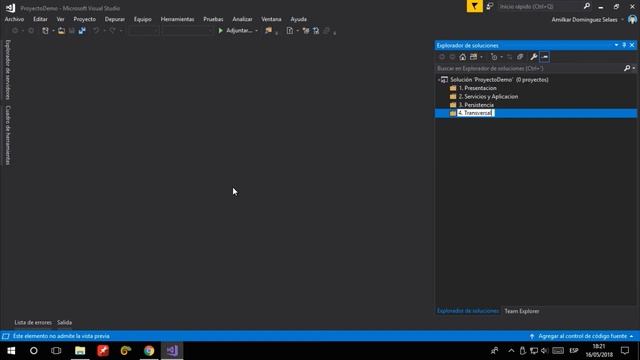Open the Proyecto menu
Image resolution: width=640 pixels, height=360 pixels.
click(x=84, y=19)
